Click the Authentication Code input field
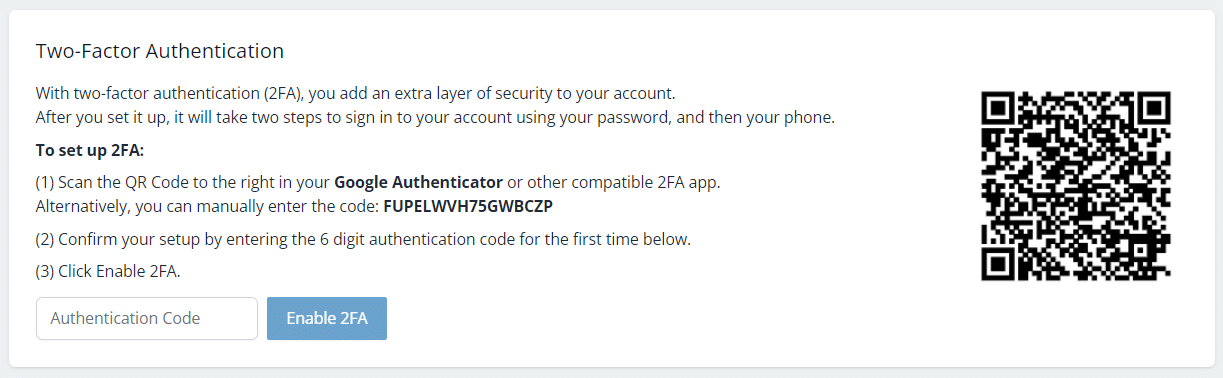 click(x=147, y=318)
